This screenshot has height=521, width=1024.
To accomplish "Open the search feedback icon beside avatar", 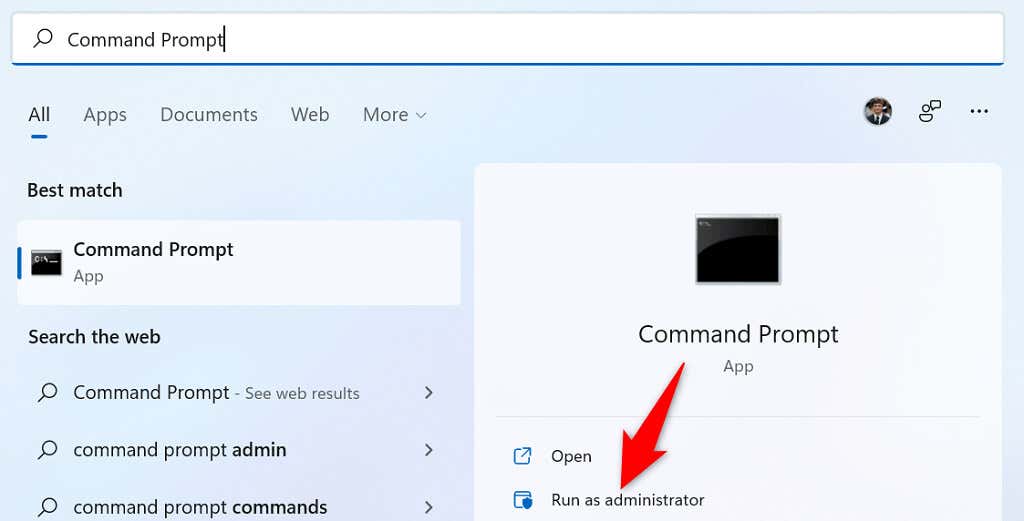I will click(x=930, y=112).
